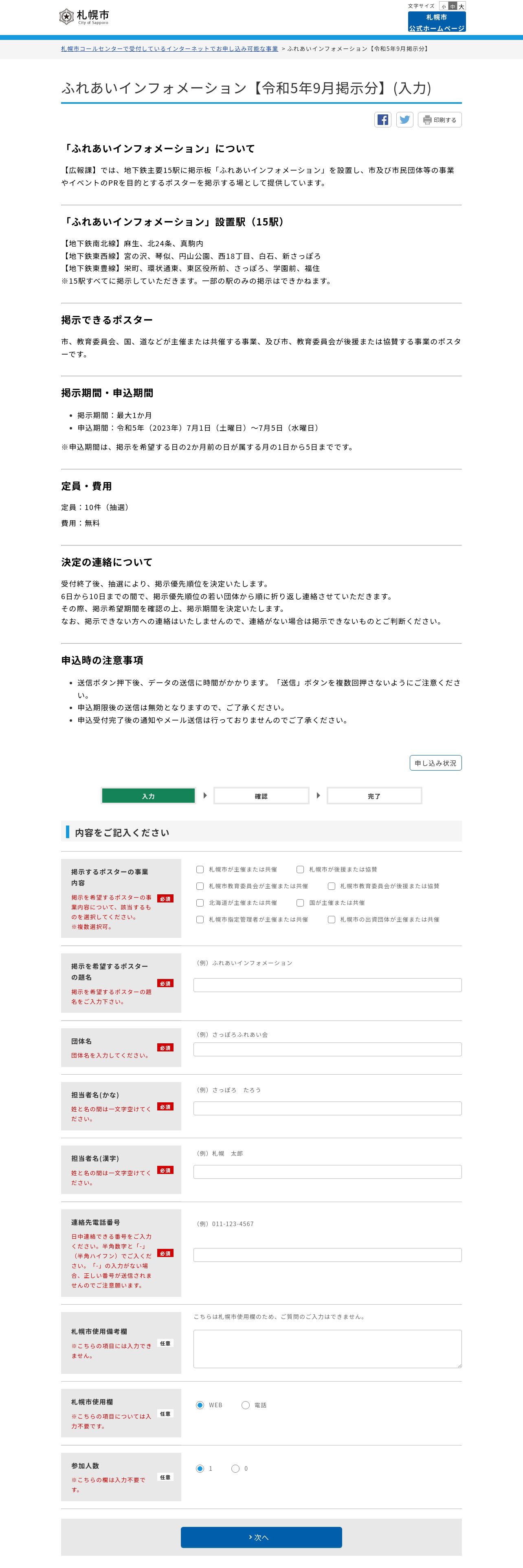This screenshot has height=1568, width=523.
Task: Focus the 担当者名(かな) input field
Action: pyautogui.click(x=327, y=1108)
